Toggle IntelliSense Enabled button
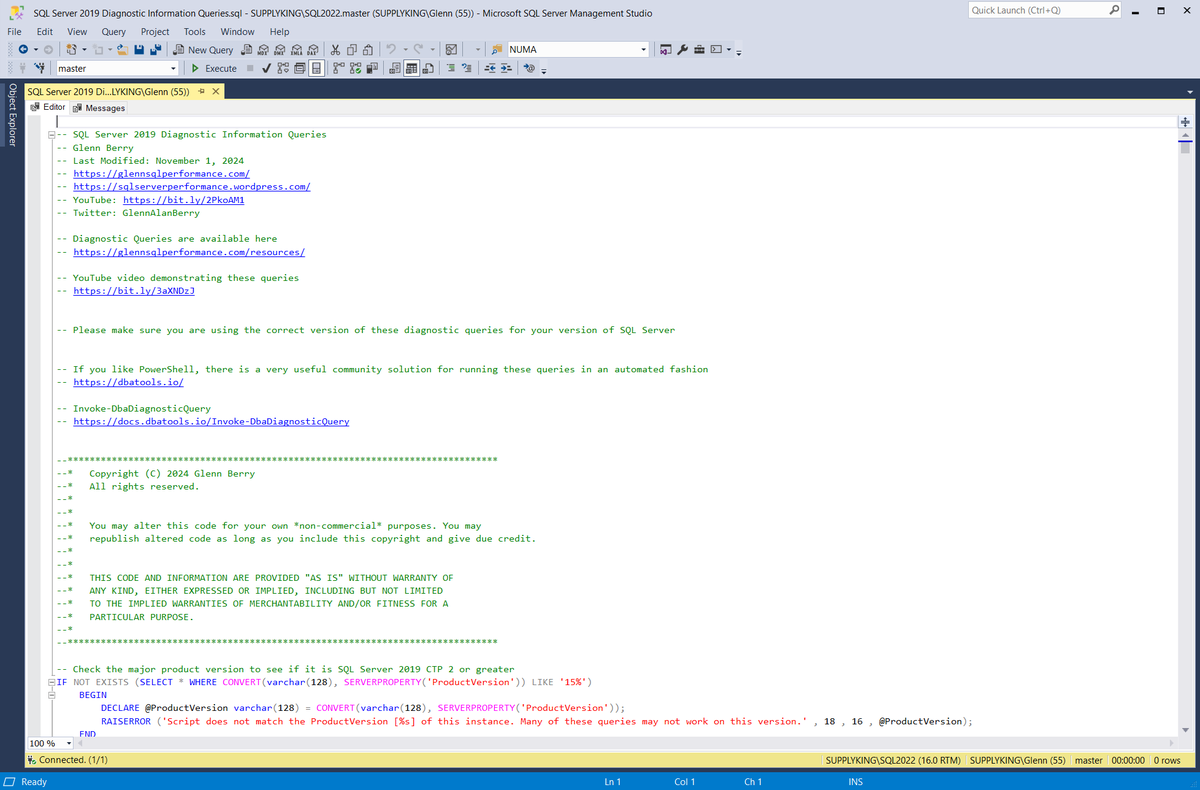This screenshot has height=790, width=1200. [315, 68]
